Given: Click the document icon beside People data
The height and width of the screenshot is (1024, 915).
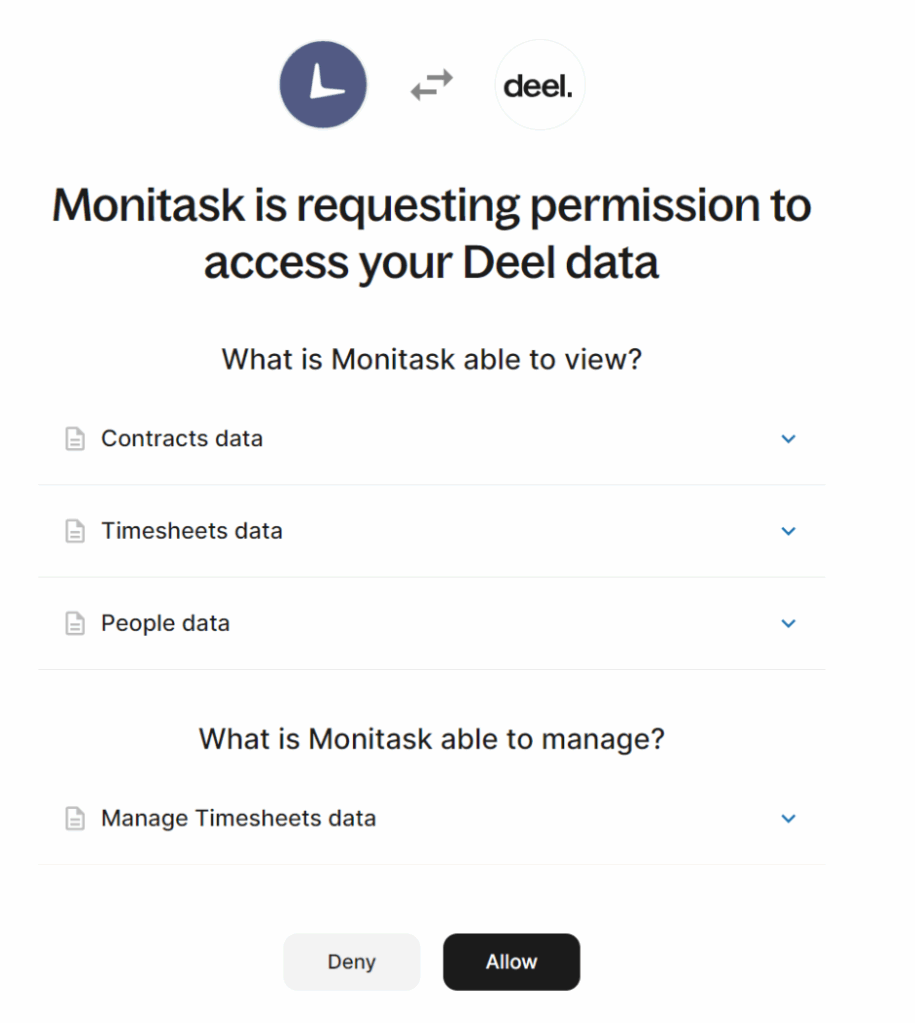Looking at the screenshot, I should point(75,623).
